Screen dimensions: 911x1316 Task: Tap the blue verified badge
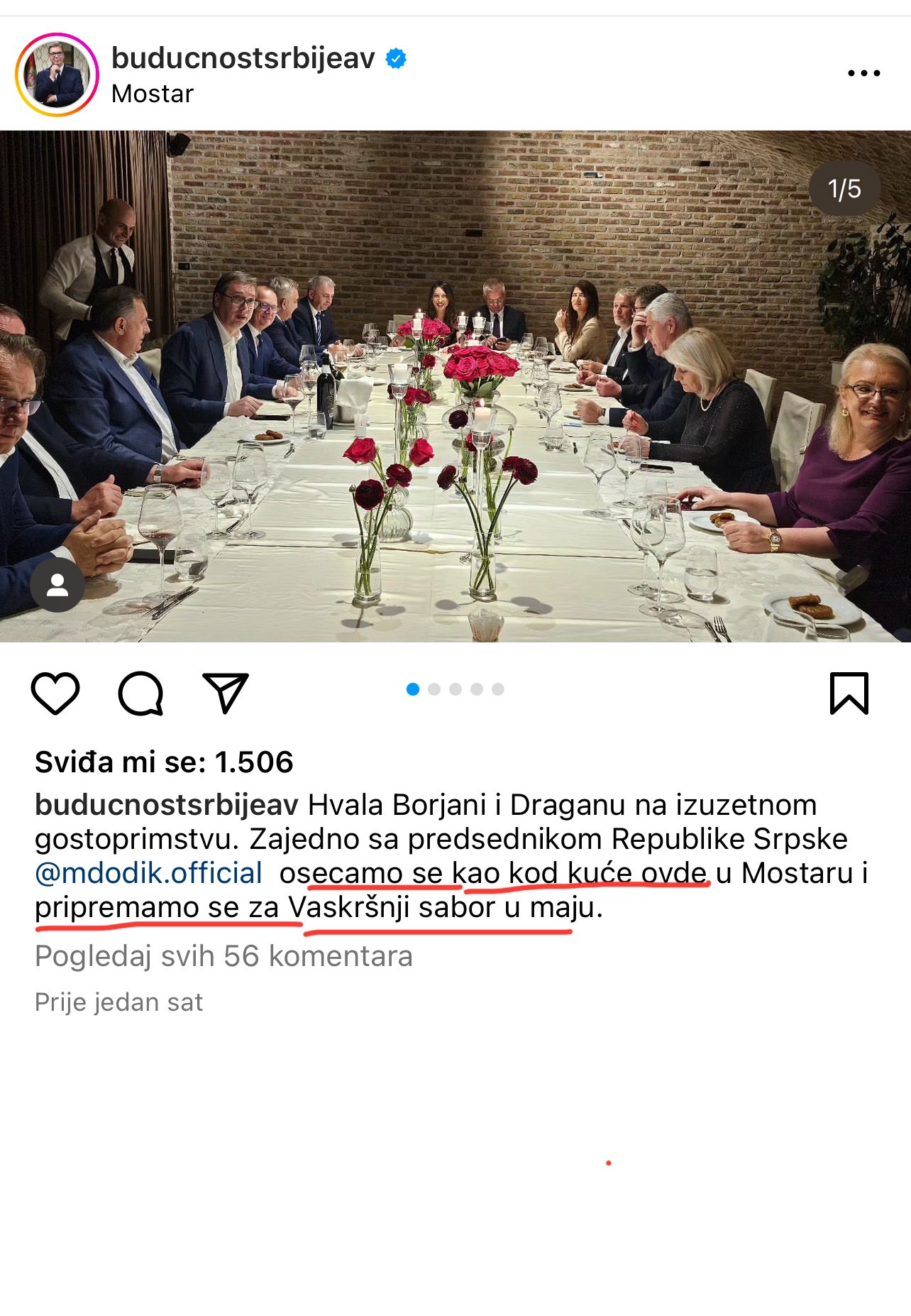click(396, 58)
